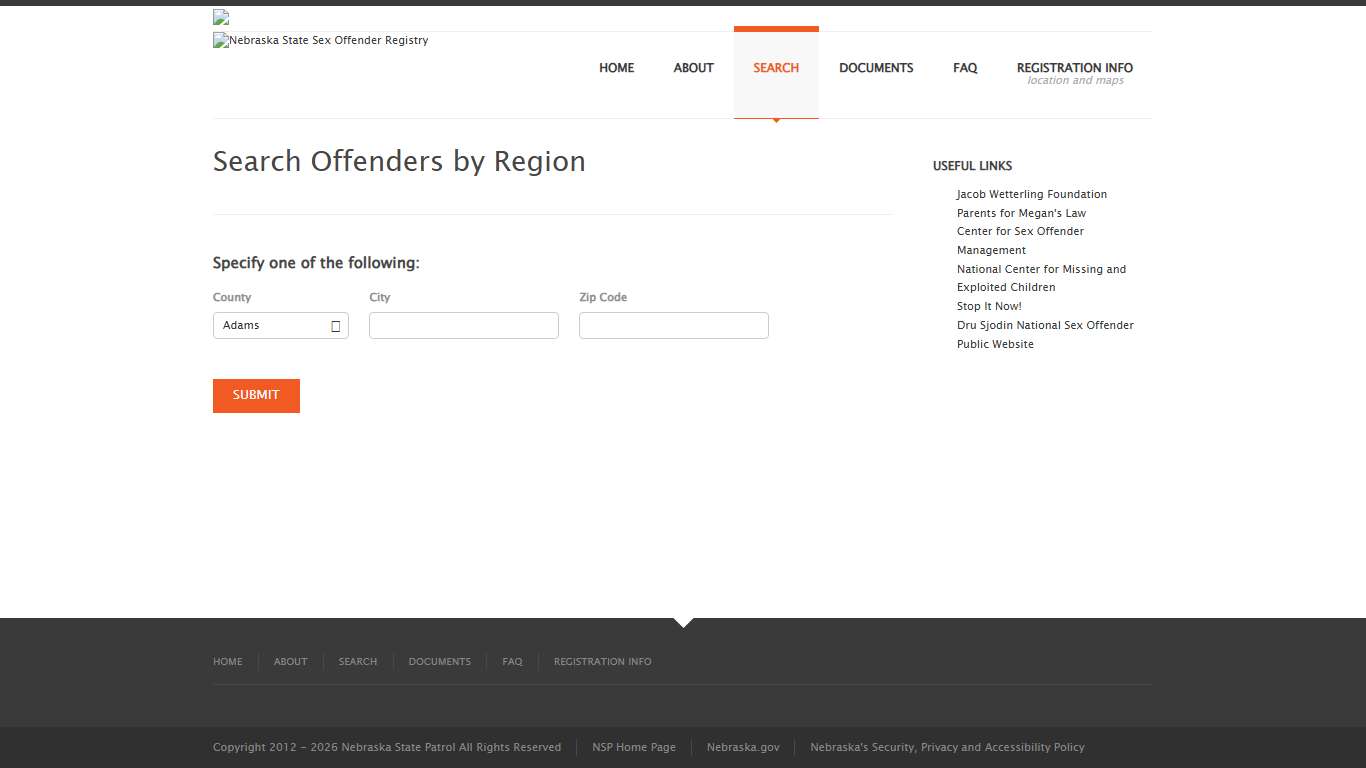Click the Stop It Now! link
Image resolution: width=1366 pixels, height=768 pixels.
(x=988, y=306)
